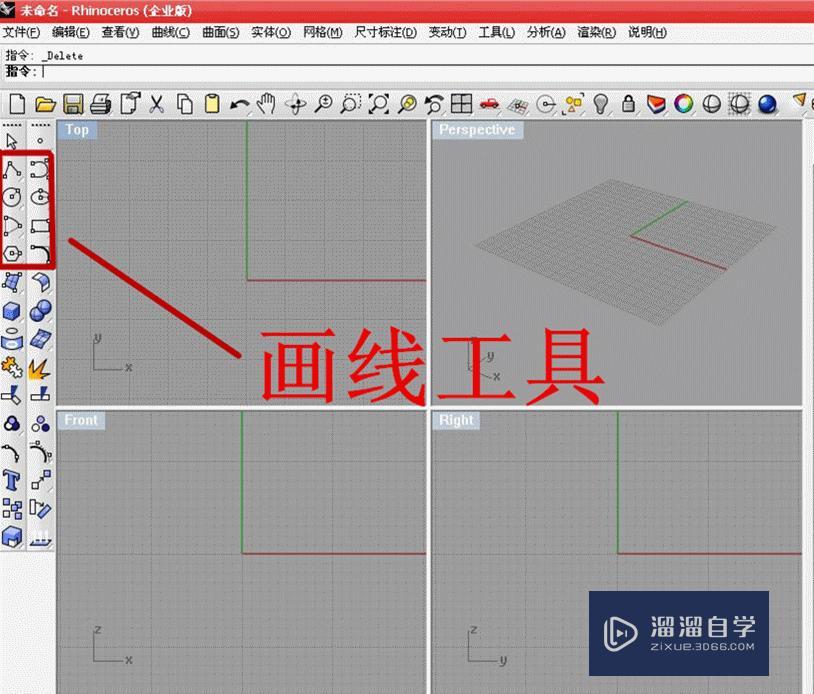
Task: Select the Polygon tool
Action: 12,253
